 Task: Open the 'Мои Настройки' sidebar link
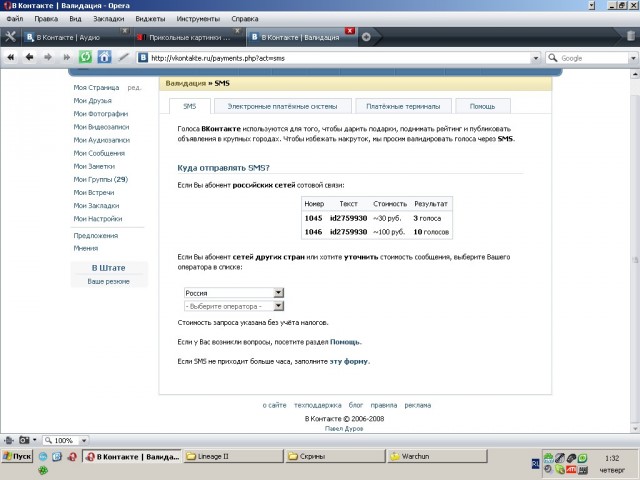tap(98, 218)
